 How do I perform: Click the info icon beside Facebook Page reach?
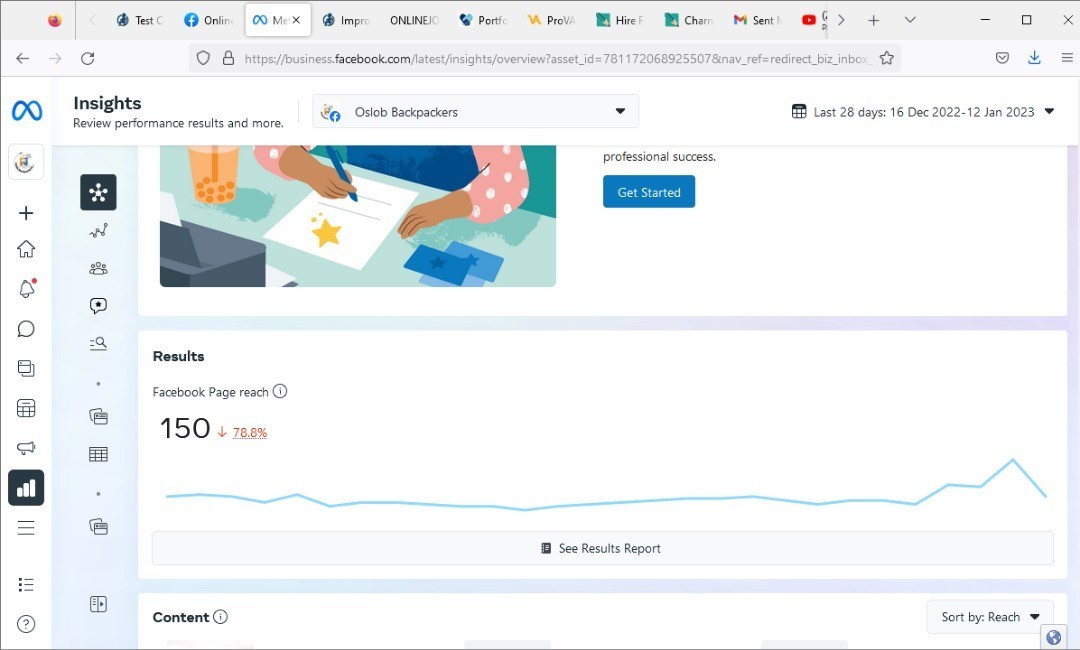[x=280, y=391]
